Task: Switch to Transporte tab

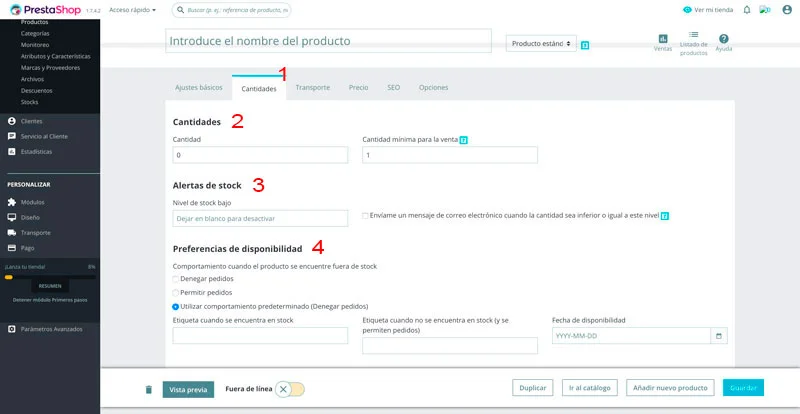Action: pyautogui.click(x=313, y=87)
